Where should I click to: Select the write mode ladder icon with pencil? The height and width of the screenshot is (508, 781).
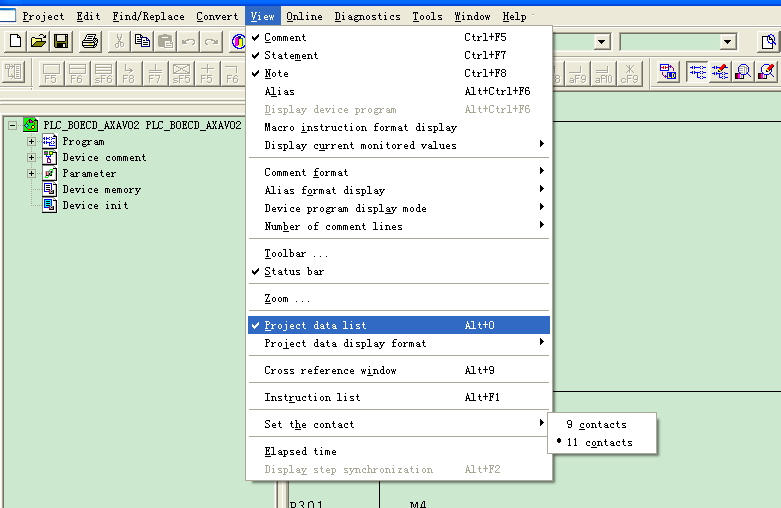point(719,72)
